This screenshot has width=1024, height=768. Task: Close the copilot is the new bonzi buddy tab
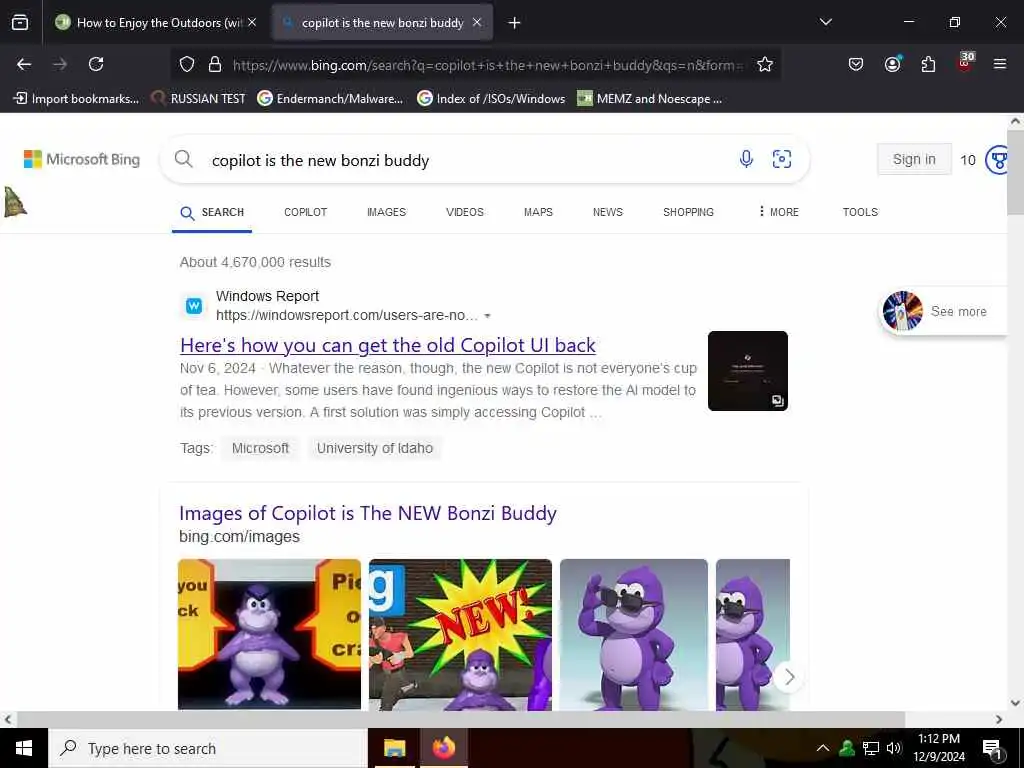click(x=477, y=22)
